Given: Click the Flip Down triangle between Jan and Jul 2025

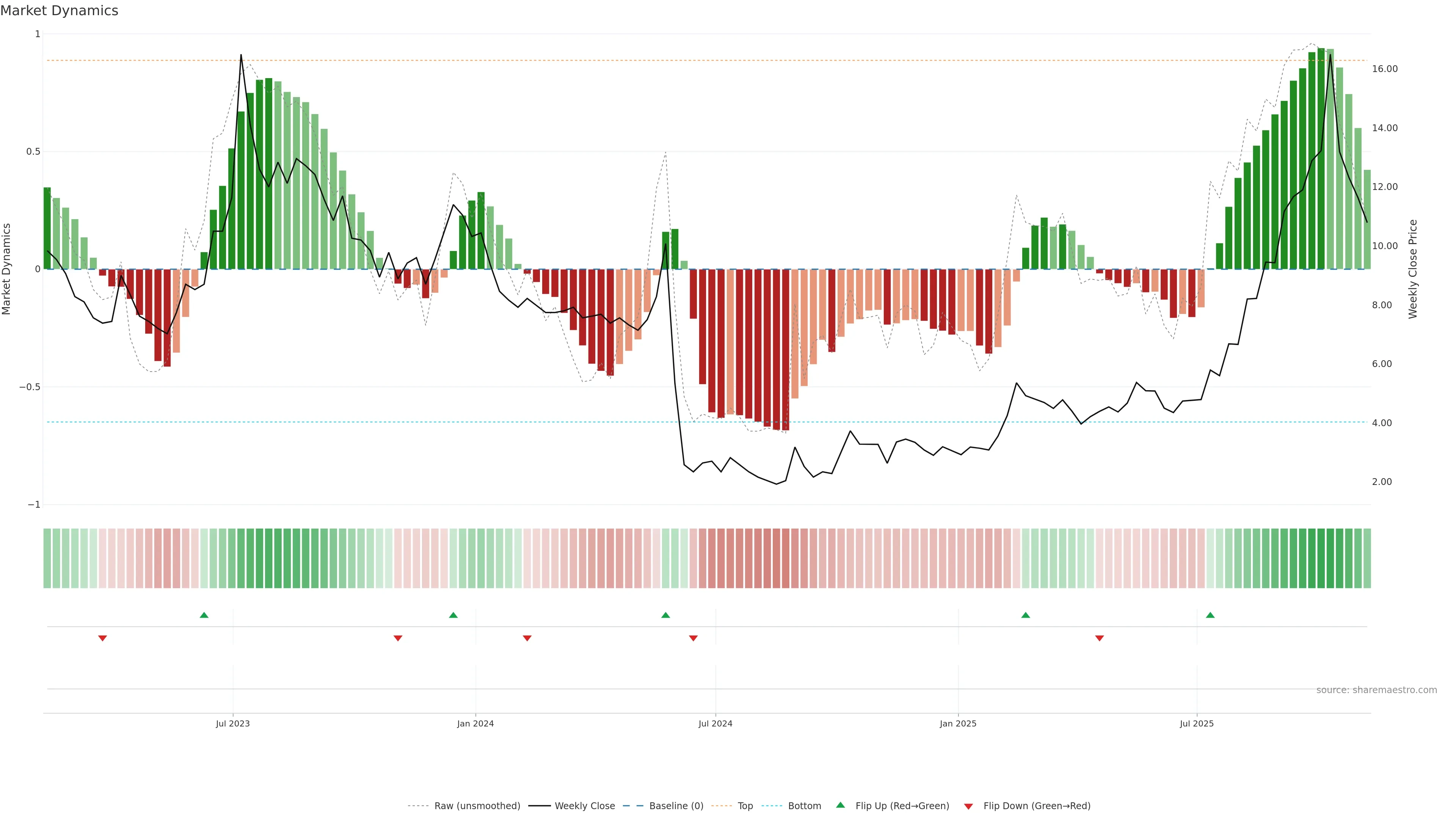Looking at the screenshot, I should [x=1099, y=638].
